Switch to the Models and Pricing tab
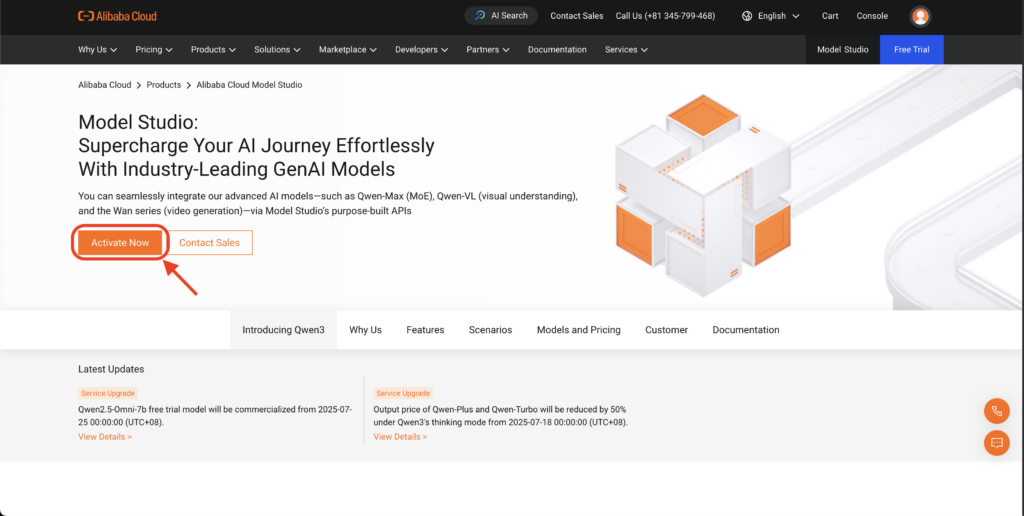Viewport: 1024px width, 516px height. coord(579,330)
